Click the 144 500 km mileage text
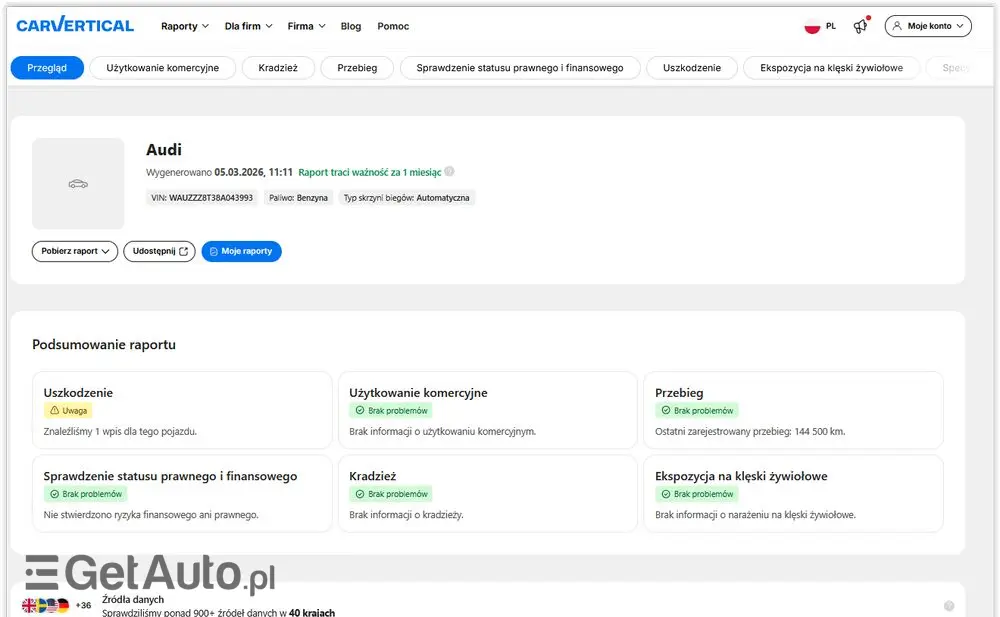This screenshot has width=1000, height=617. coord(820,432)
